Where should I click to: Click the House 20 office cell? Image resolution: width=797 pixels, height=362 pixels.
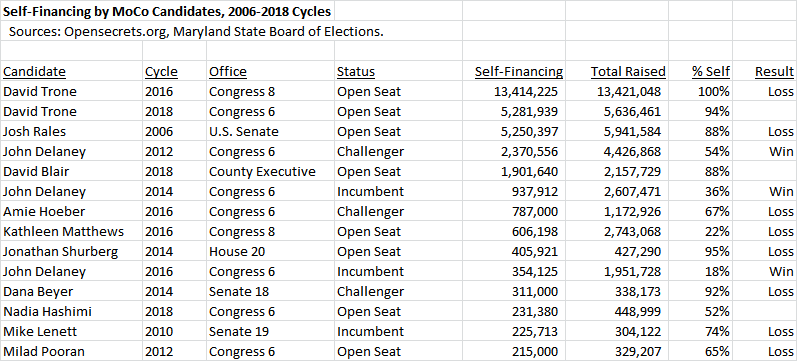point(270,251)
